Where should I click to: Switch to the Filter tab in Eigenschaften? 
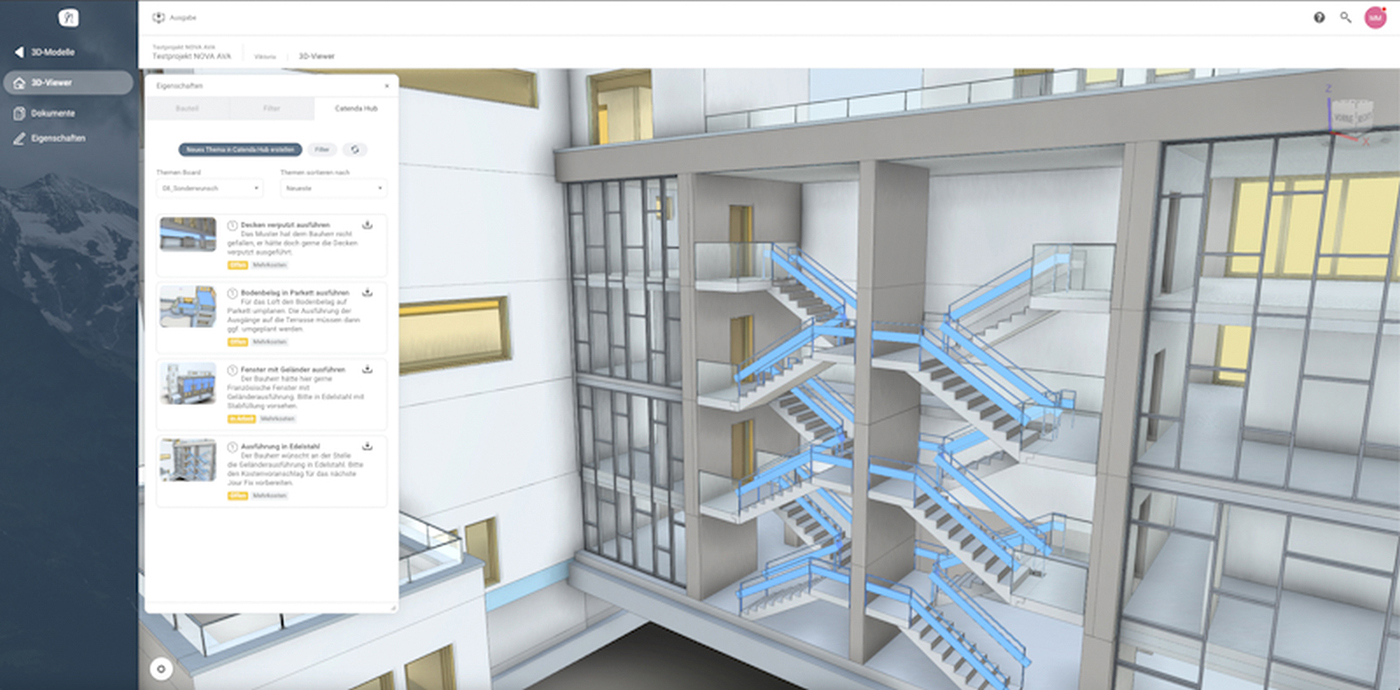click(x=272, y=108)
